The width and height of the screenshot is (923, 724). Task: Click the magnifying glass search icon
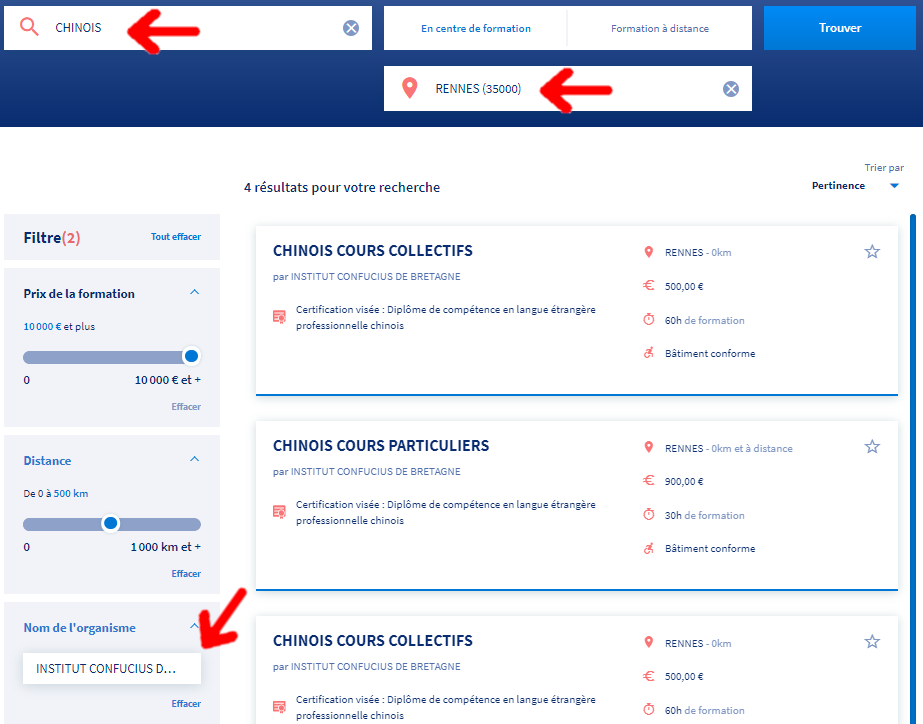point(29,27)
